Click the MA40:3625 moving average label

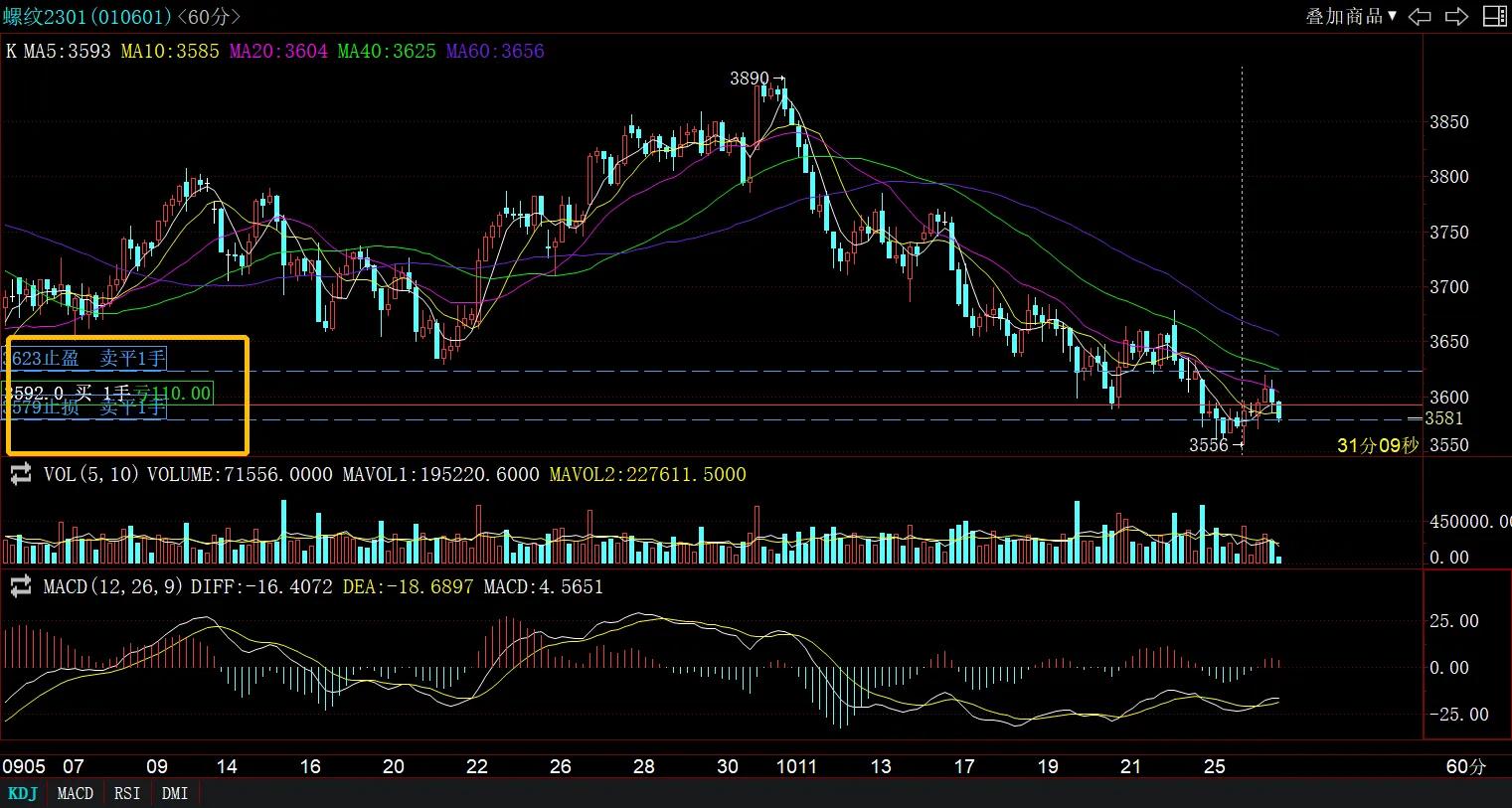pos(387,51)
